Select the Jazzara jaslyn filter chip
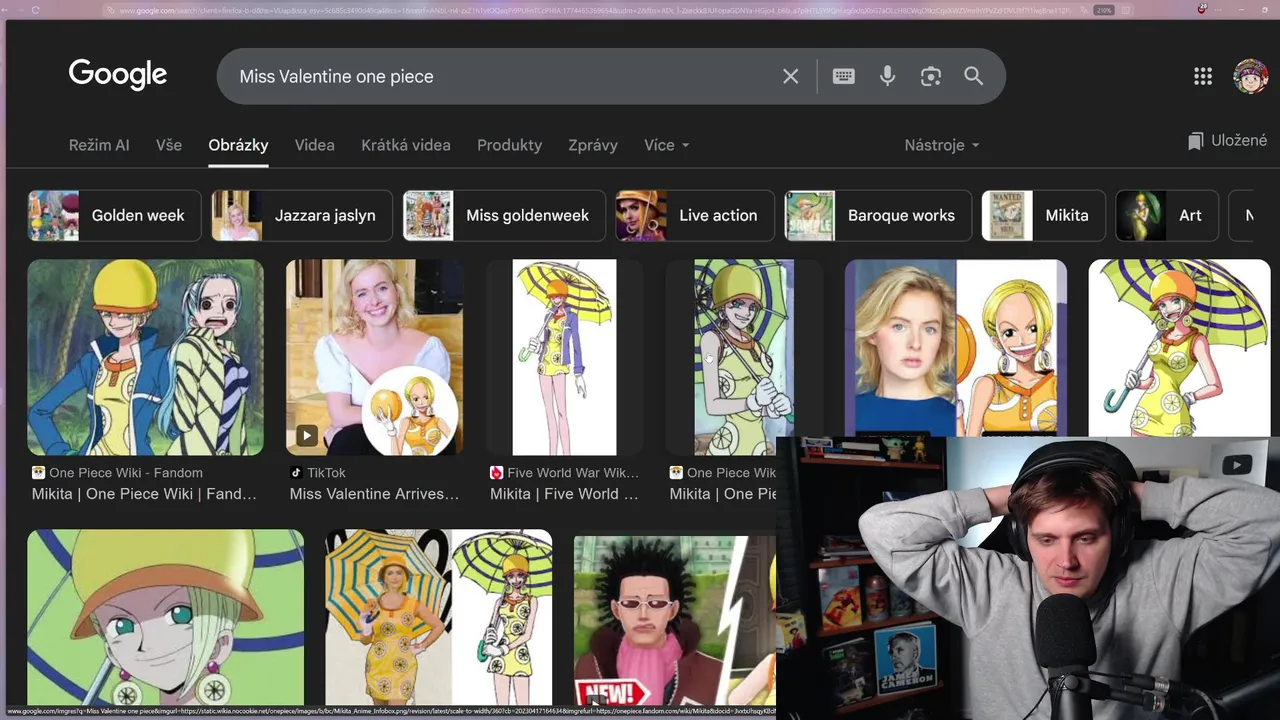This screenshot has width=1280, height=720. pyautogui.click(x=302, y=215)
